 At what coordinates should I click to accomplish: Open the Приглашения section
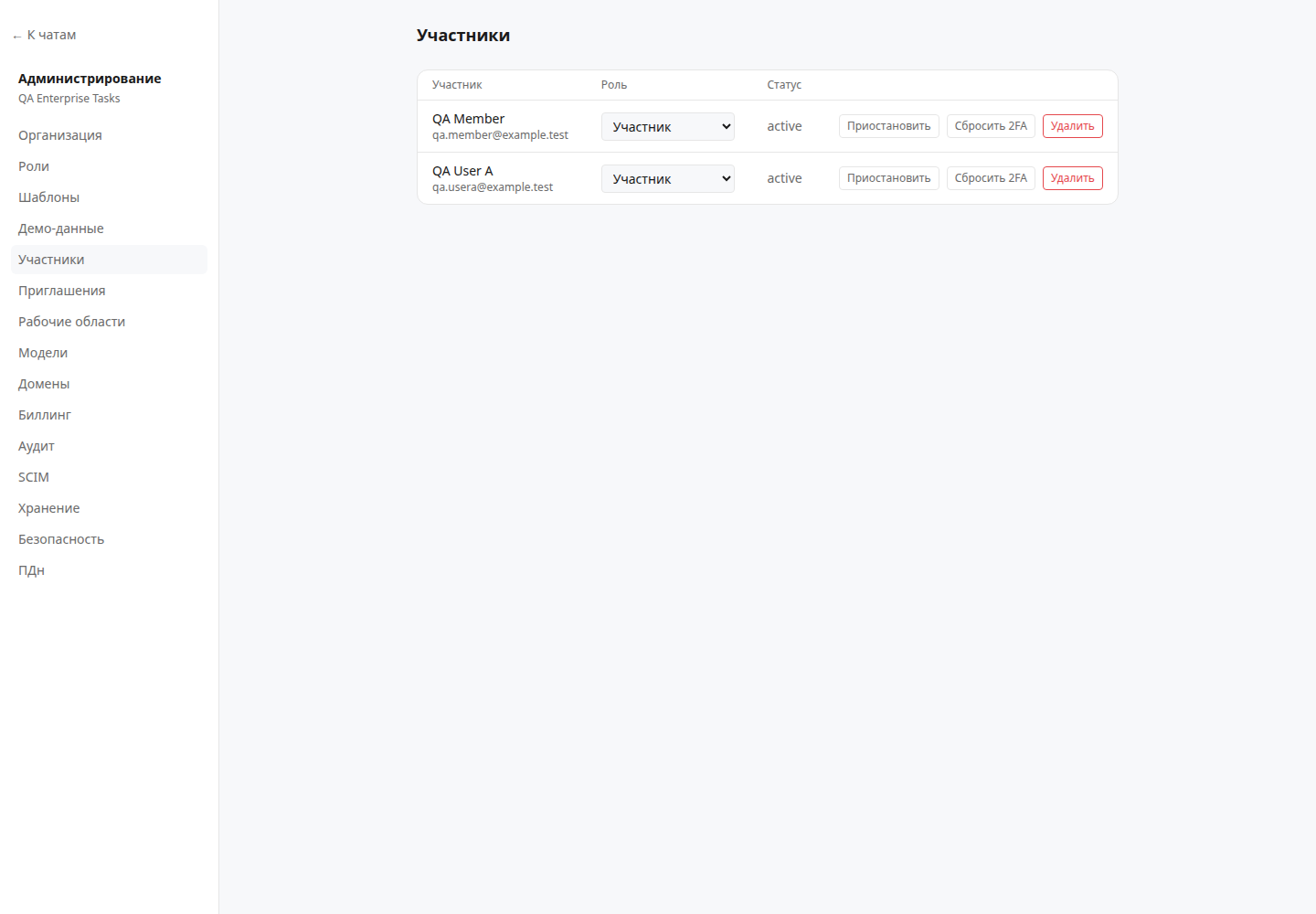(109, 291)
